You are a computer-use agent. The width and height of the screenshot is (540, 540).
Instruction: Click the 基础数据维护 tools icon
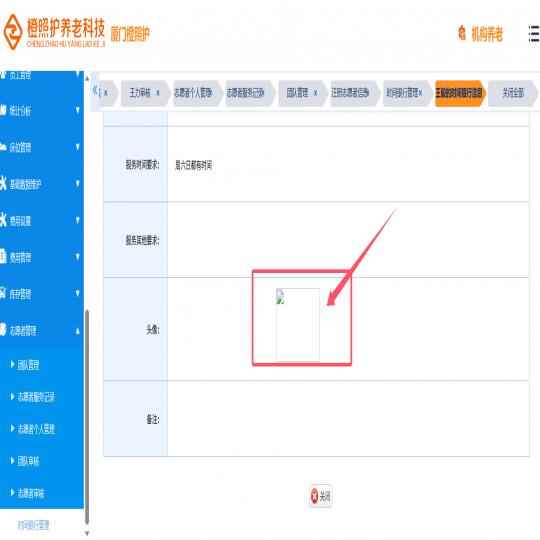[x=3, y=183]
